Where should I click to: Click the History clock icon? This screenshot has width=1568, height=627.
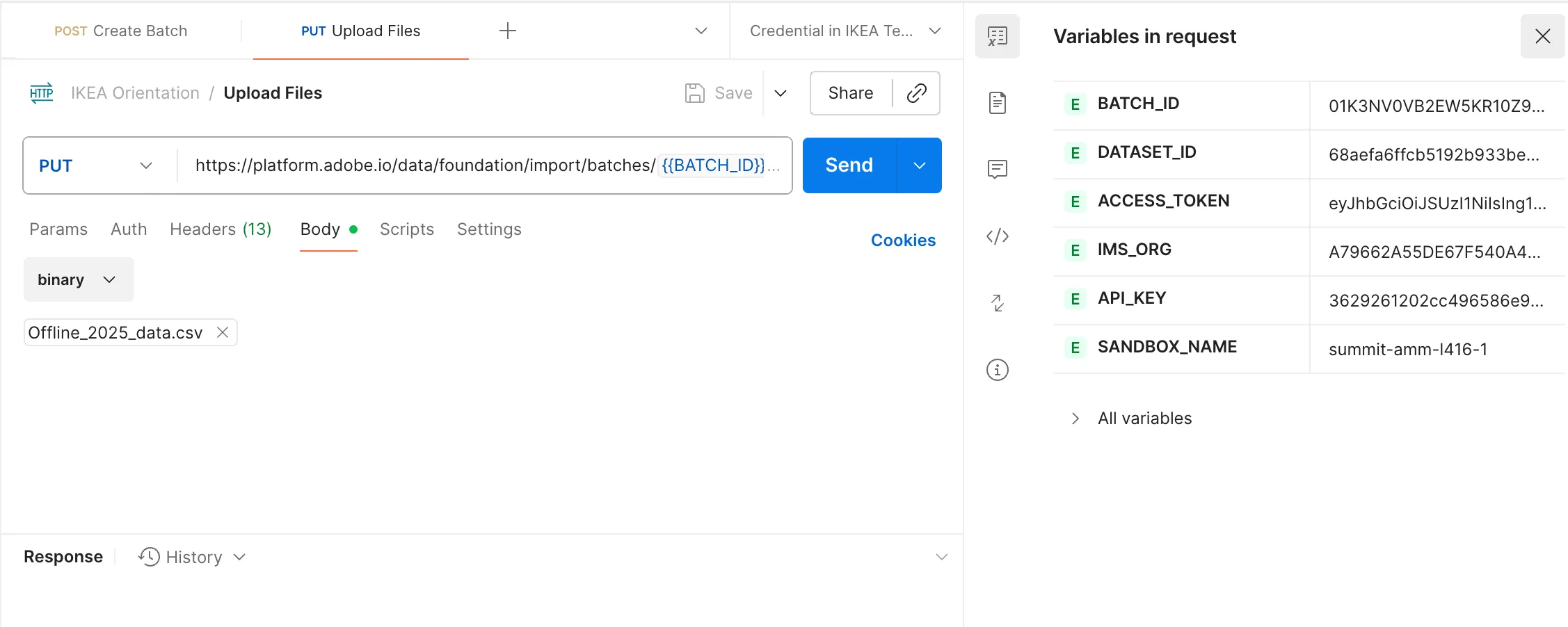(x=149, y=557)
